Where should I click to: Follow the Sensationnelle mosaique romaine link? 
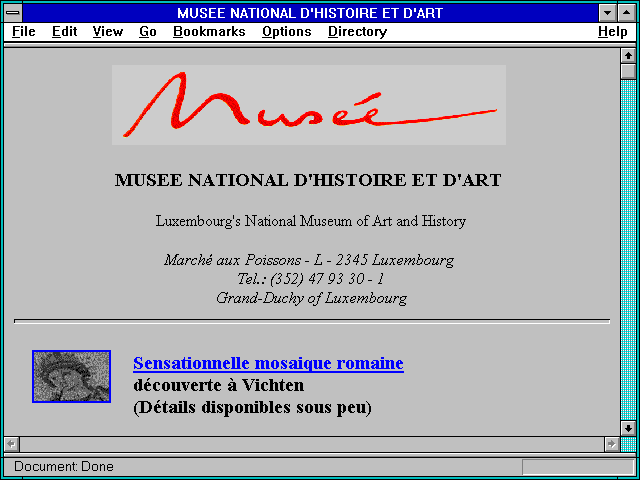click(x=268, y=363)
